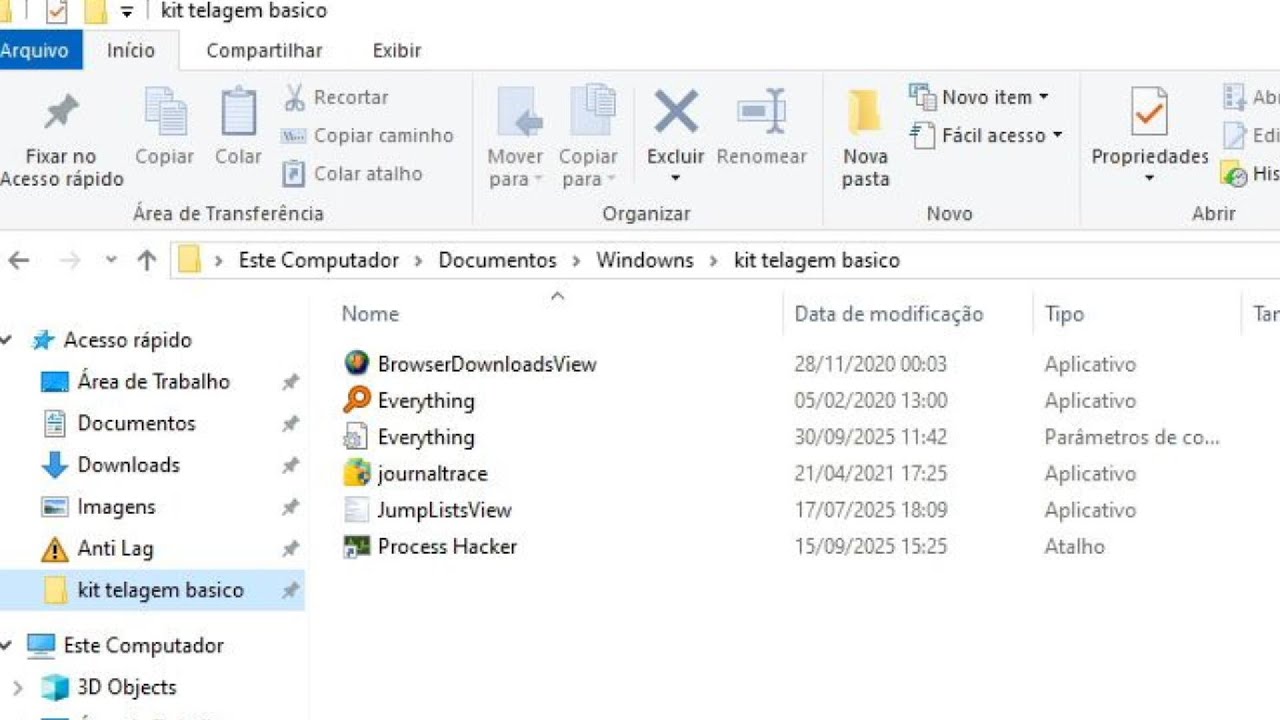The height and width of the screenshot is (720, 1280).
Task: Select the Process Hacker shortcut icon
Action: 356,546
